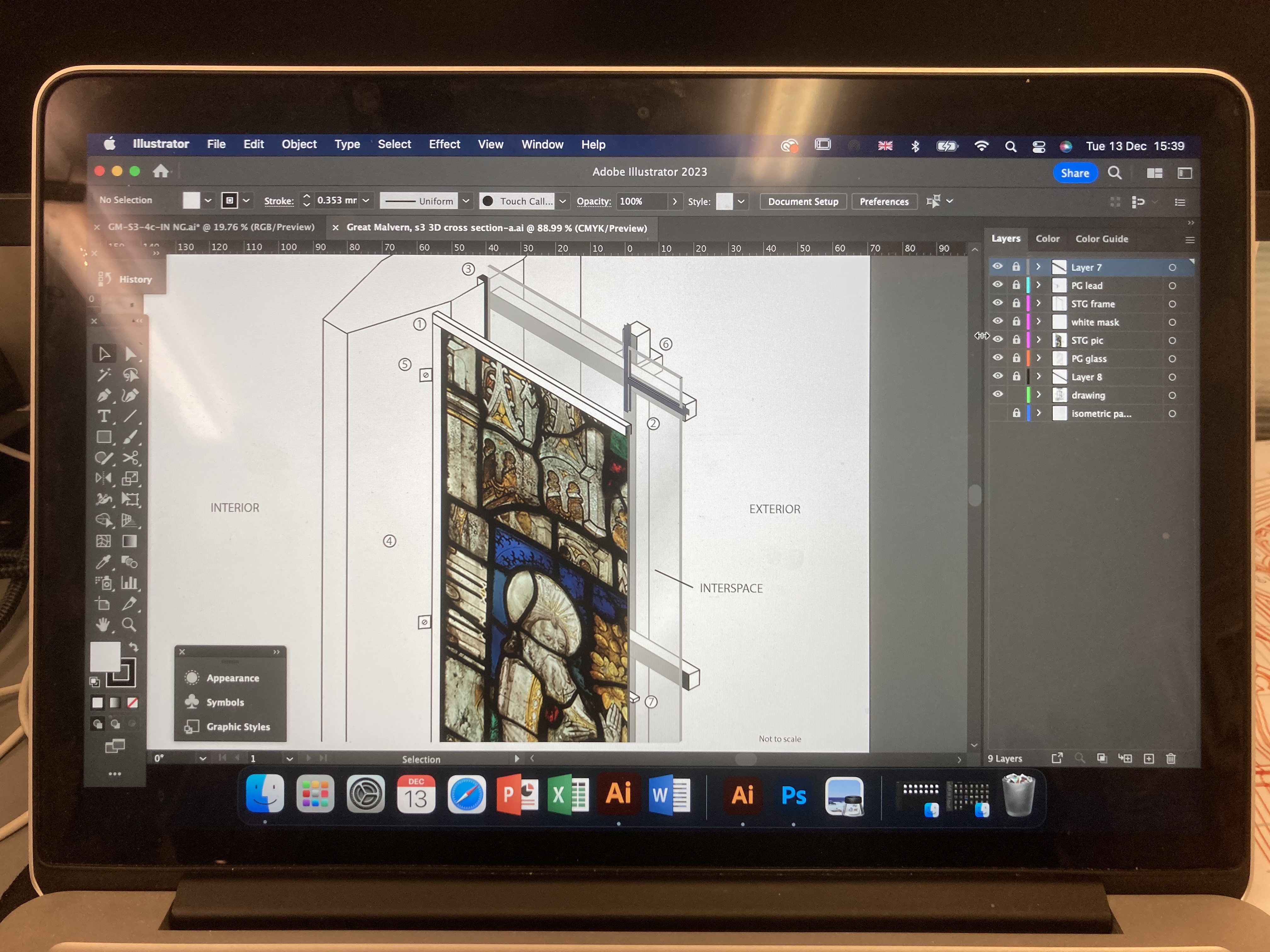Open the Touch Call... brush dropdown

(x=563, y=201)
